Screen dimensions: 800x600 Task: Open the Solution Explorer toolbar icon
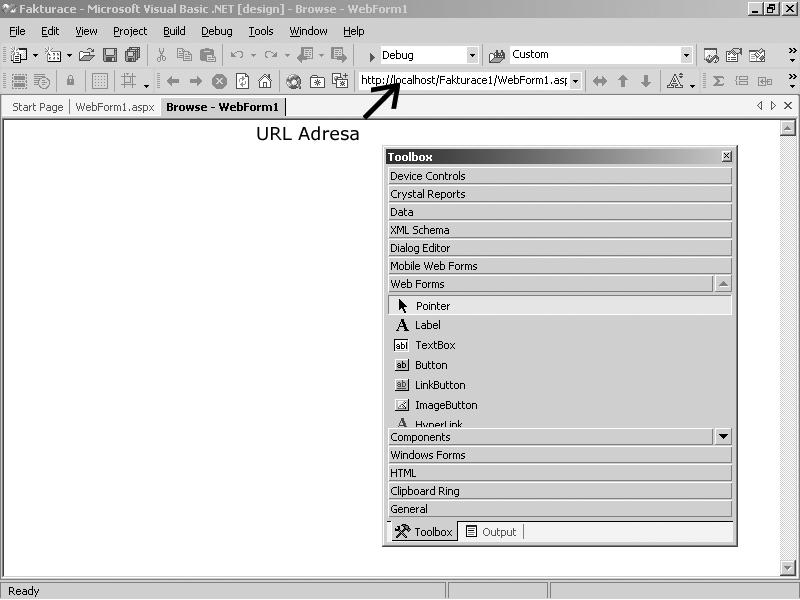click(711, 55)
